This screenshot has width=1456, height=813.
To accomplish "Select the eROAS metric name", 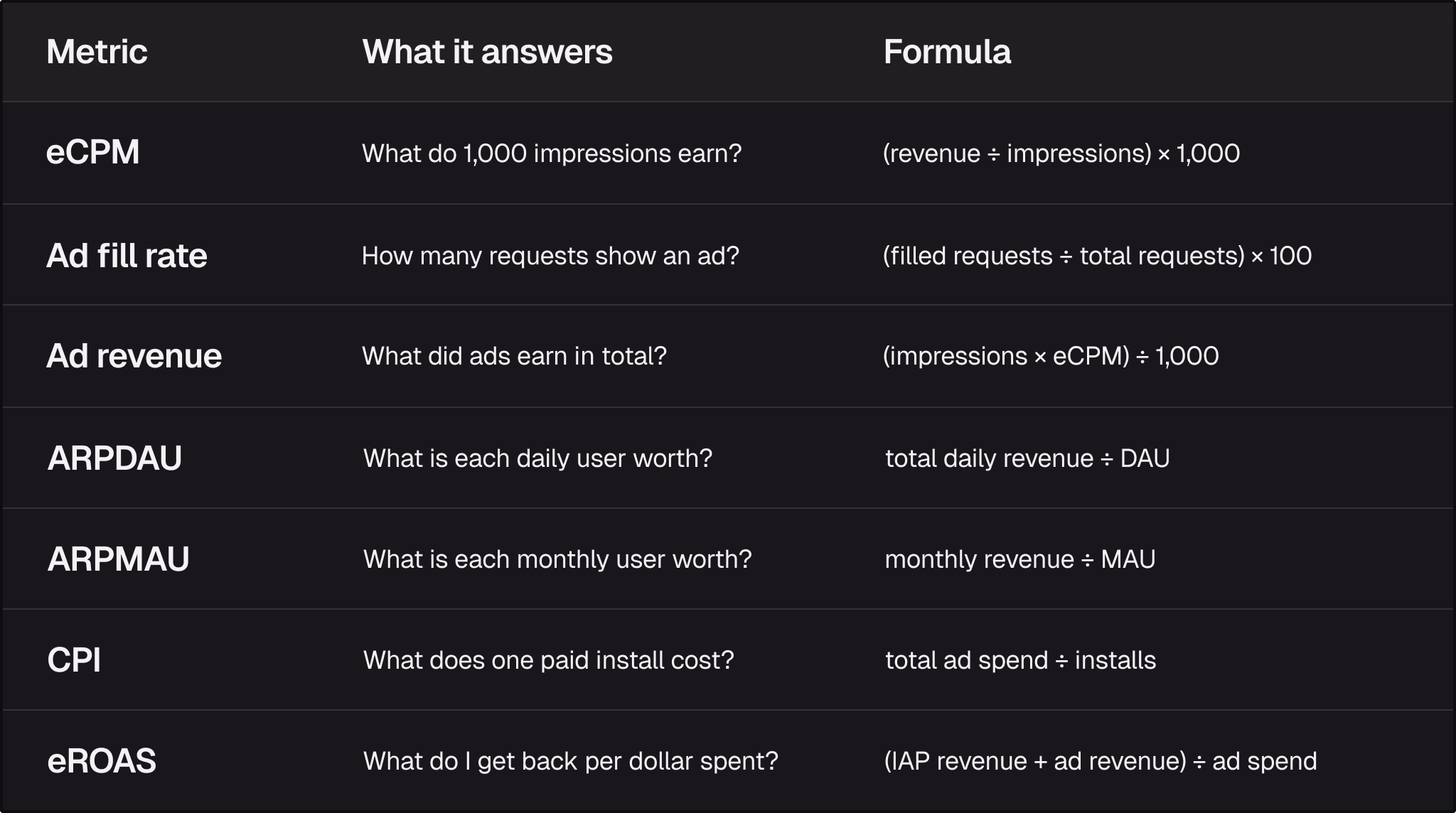I will click(102, 761).
